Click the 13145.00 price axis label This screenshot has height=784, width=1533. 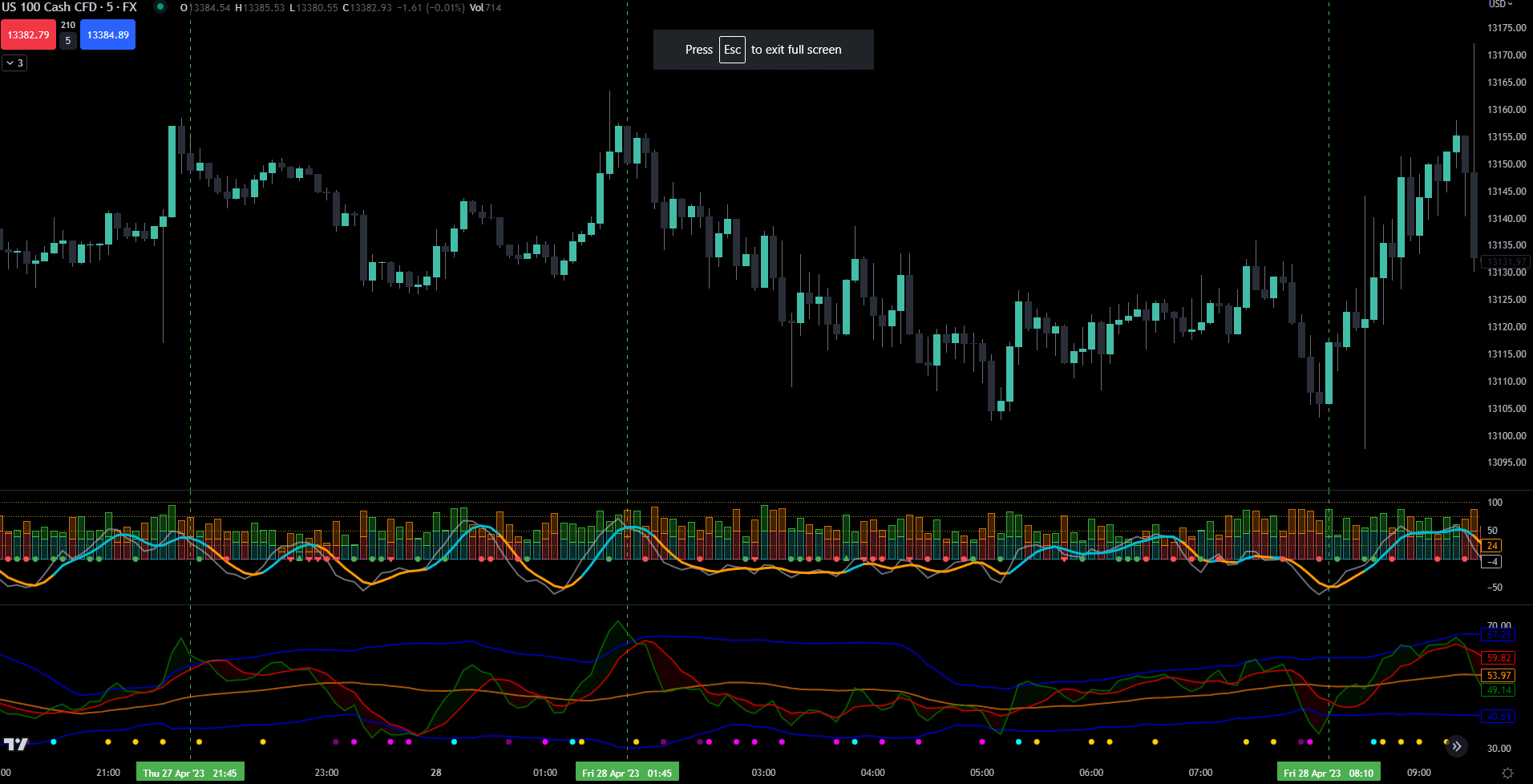(x=1507, y=192)
